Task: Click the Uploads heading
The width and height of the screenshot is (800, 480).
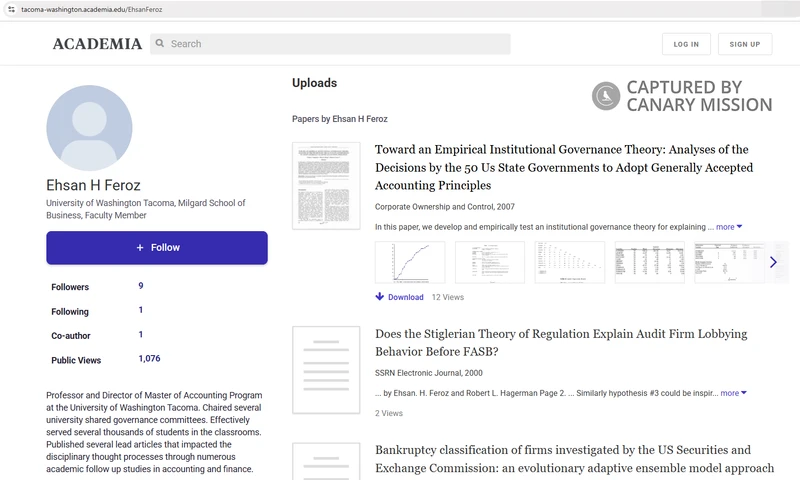Action: [x=314, y=83]
